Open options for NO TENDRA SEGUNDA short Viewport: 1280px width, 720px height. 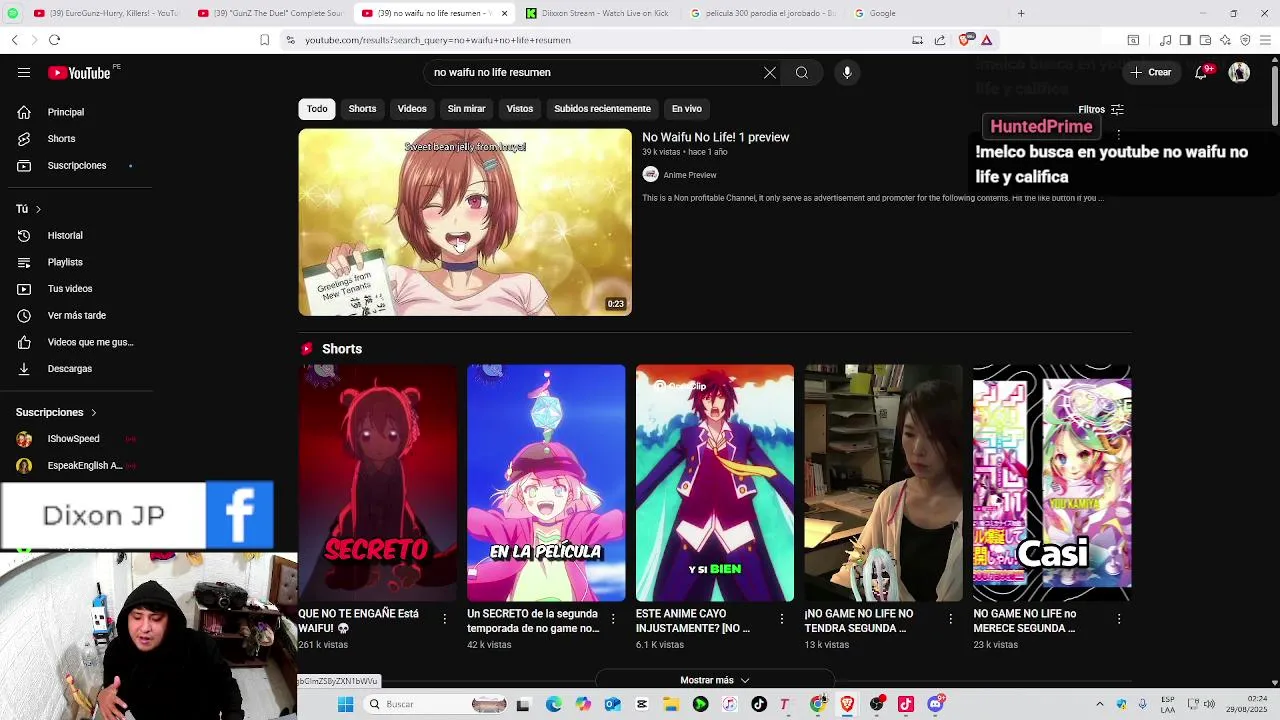[950, 619]
